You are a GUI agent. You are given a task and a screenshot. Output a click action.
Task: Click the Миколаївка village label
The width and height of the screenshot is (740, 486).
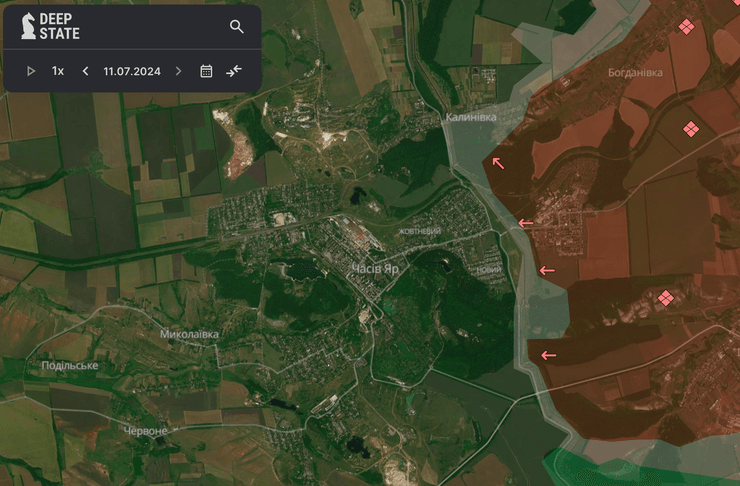tap(190, 334)
